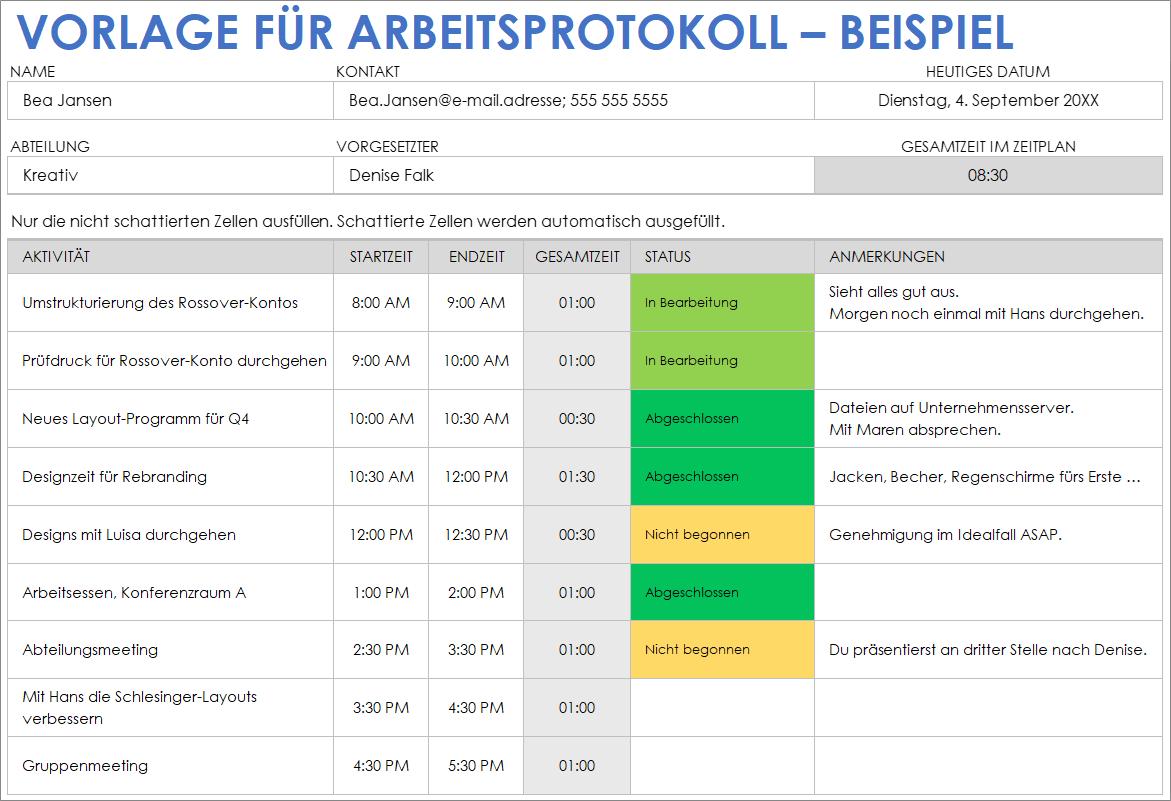Click the Gesamtzeit cell showing 01:30
1171x801 pixels.
tap(576, 476)
